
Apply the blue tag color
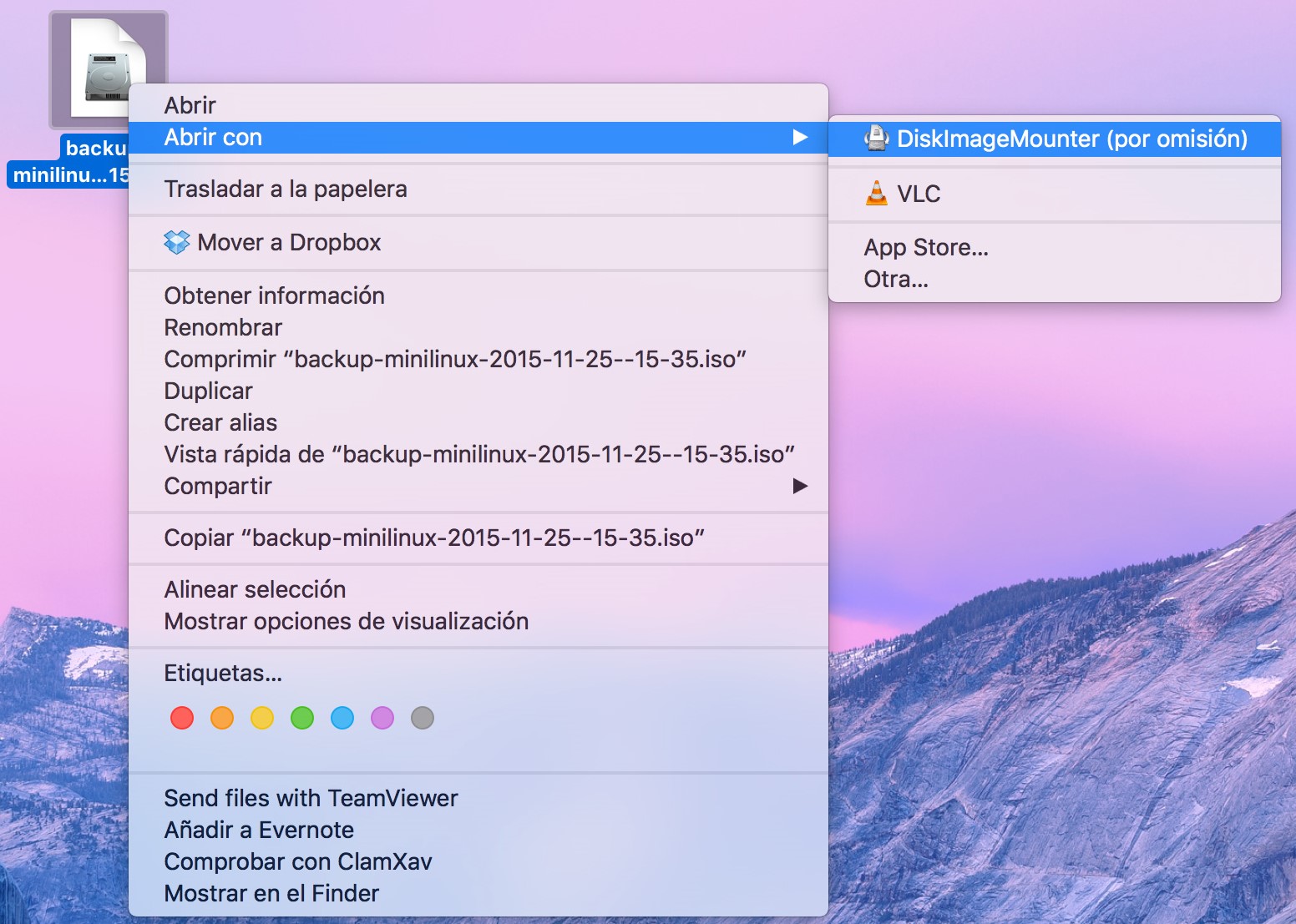pyautogui.click(x=342, y=718)
